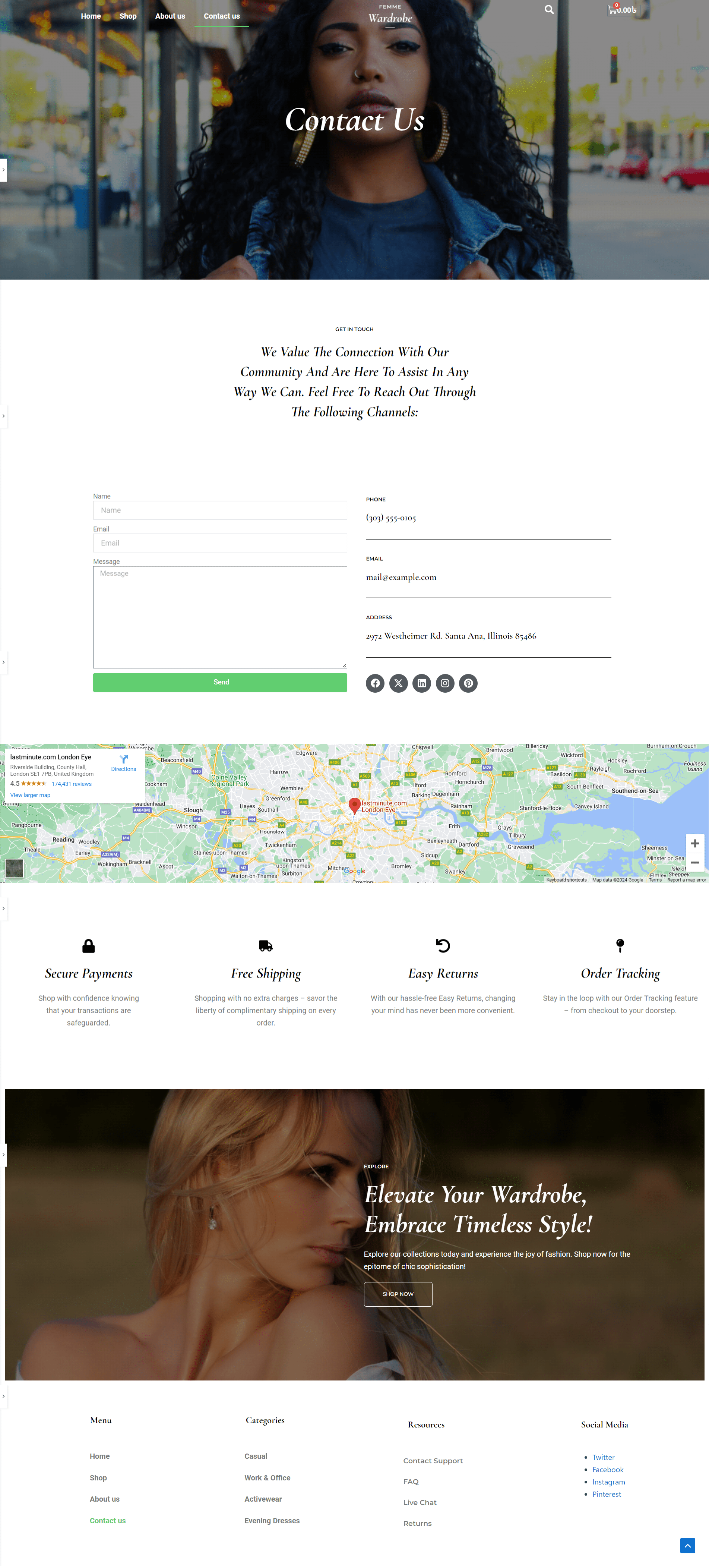Image resolution: width=709 pixels, height=1568 pixels.
Task: Click the Order Tracking pin icon
Action: tap(620, 945)
